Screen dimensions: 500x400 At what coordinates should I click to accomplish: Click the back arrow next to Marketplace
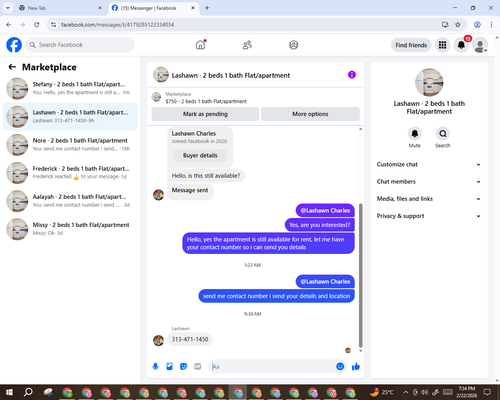12,67
